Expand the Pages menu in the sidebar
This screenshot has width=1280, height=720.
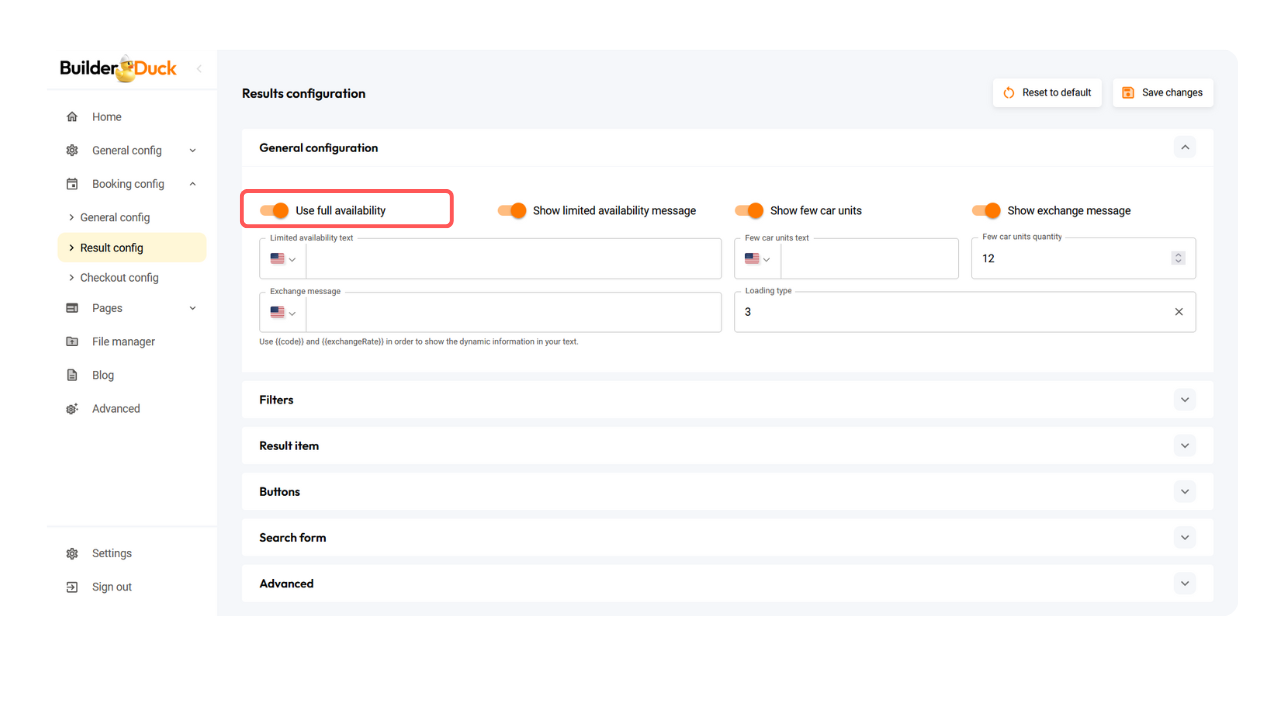pos(192,308)
